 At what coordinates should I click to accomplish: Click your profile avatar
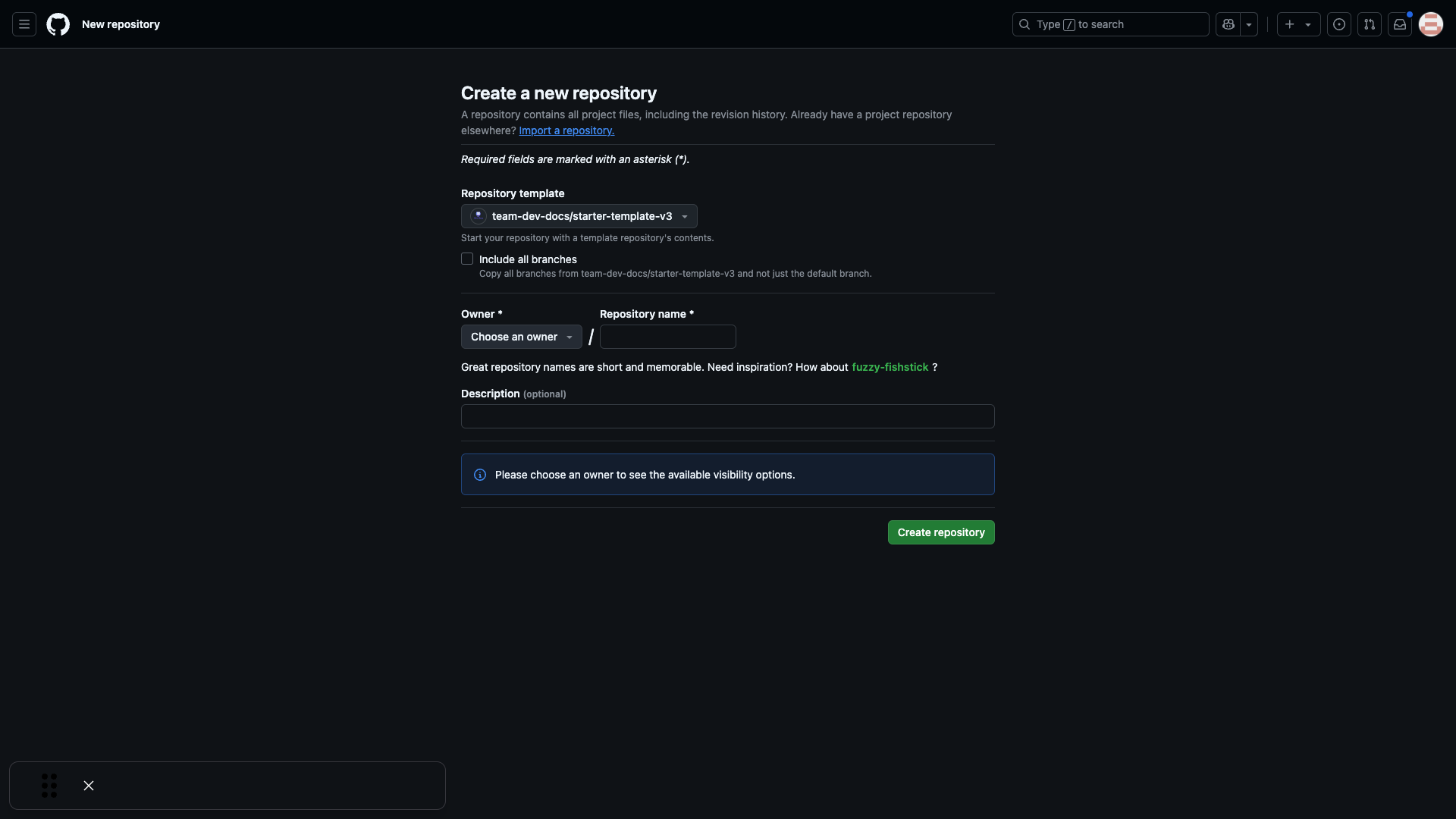(1431, 24)
